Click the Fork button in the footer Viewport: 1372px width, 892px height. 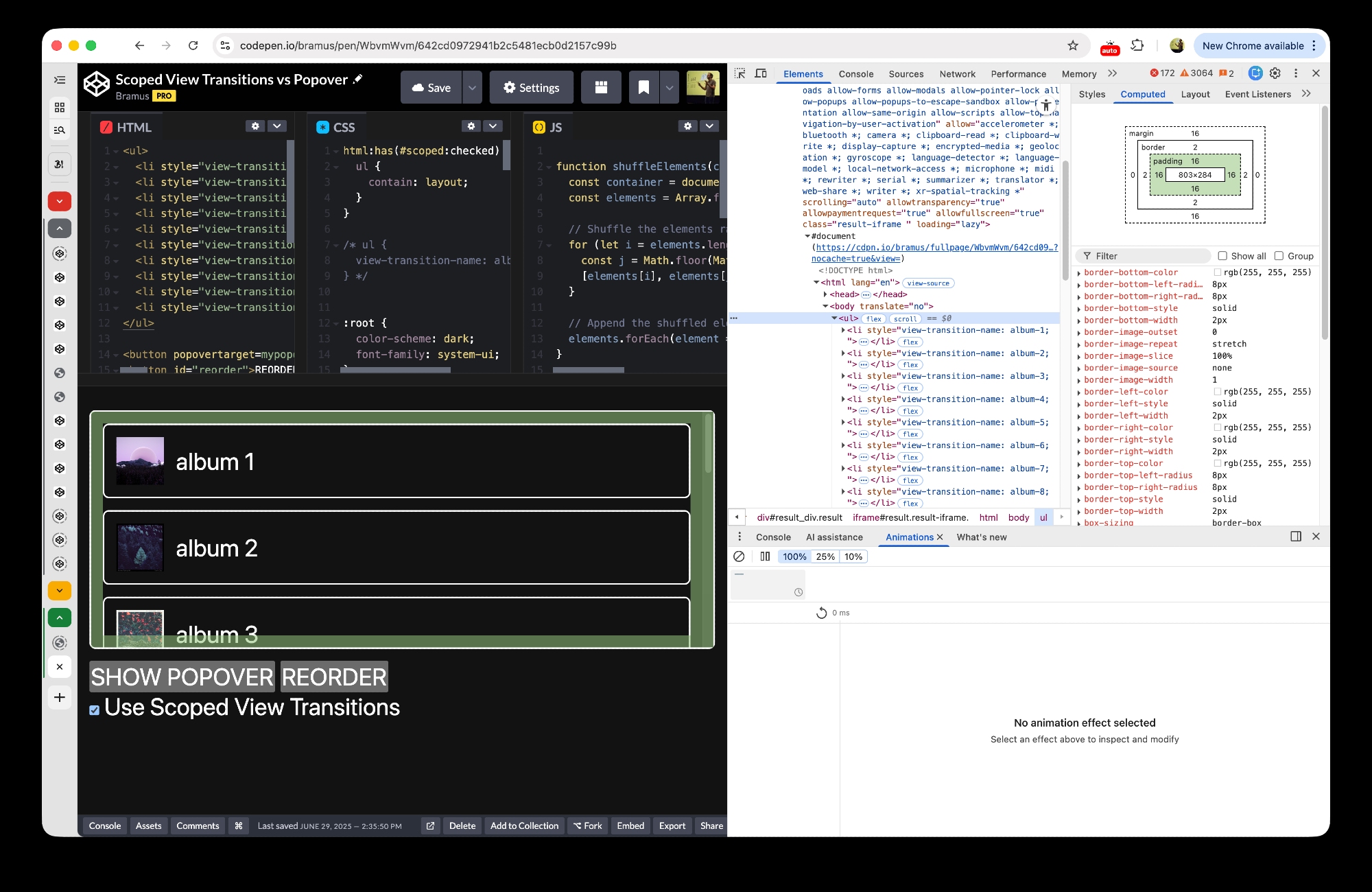tap(588, 825)
